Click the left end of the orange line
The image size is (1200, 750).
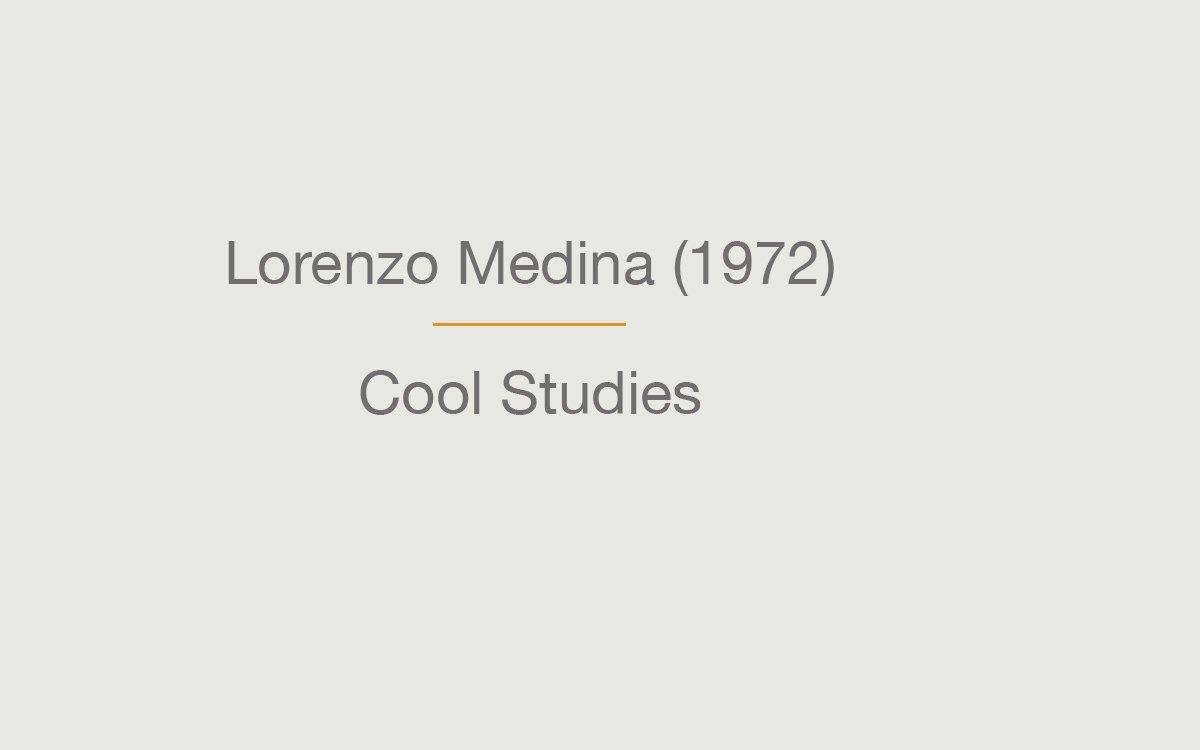pyautogui.click(x=436, y=324)
